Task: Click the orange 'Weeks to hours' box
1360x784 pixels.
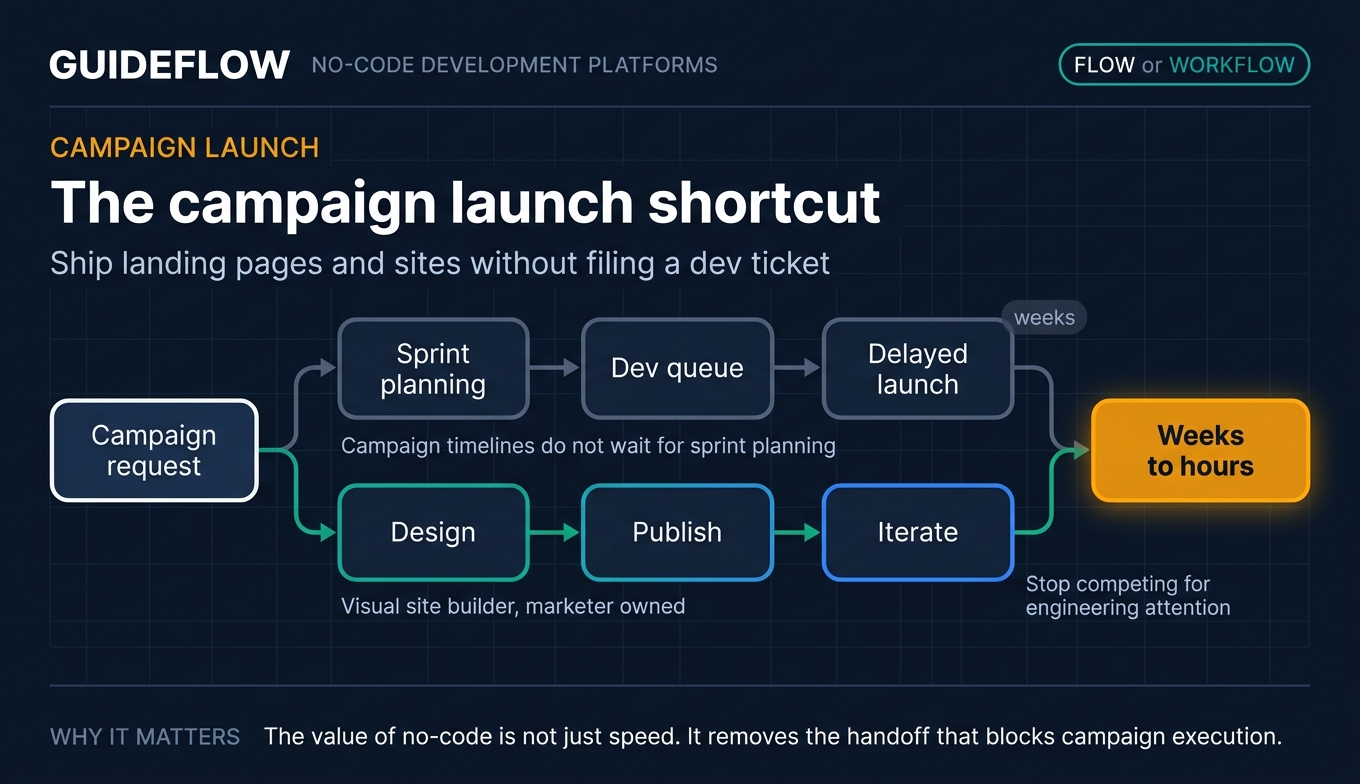Action: point(1200,450)
